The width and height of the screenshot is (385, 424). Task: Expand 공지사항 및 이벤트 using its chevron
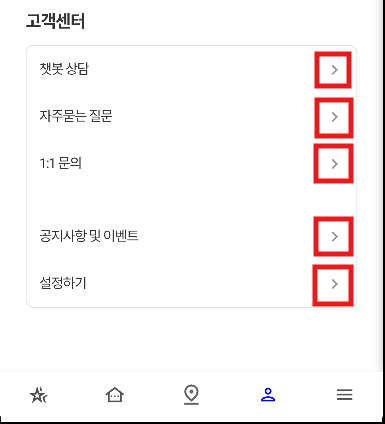pos(335,236)
